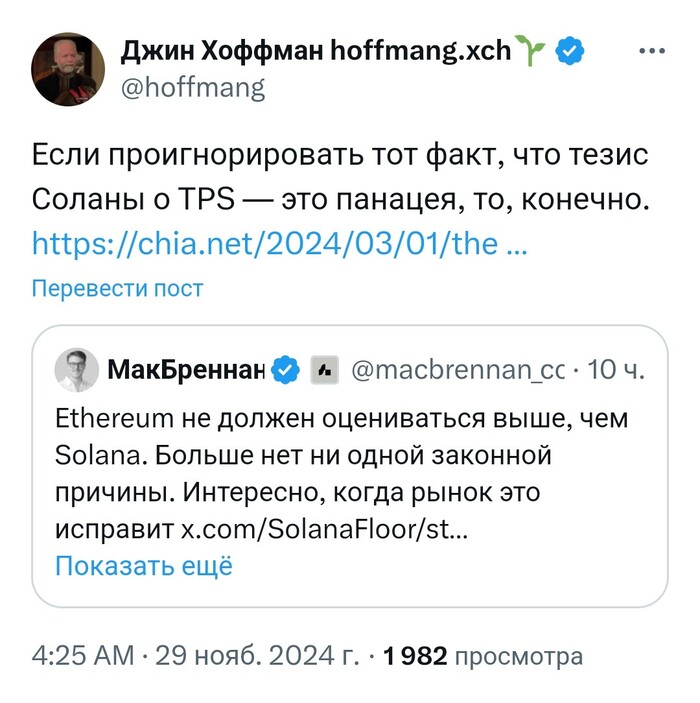Click the МакБреннан name in quoted post
Image resolution: width=700 pixels, height=703 pixels.
point(185,371)
